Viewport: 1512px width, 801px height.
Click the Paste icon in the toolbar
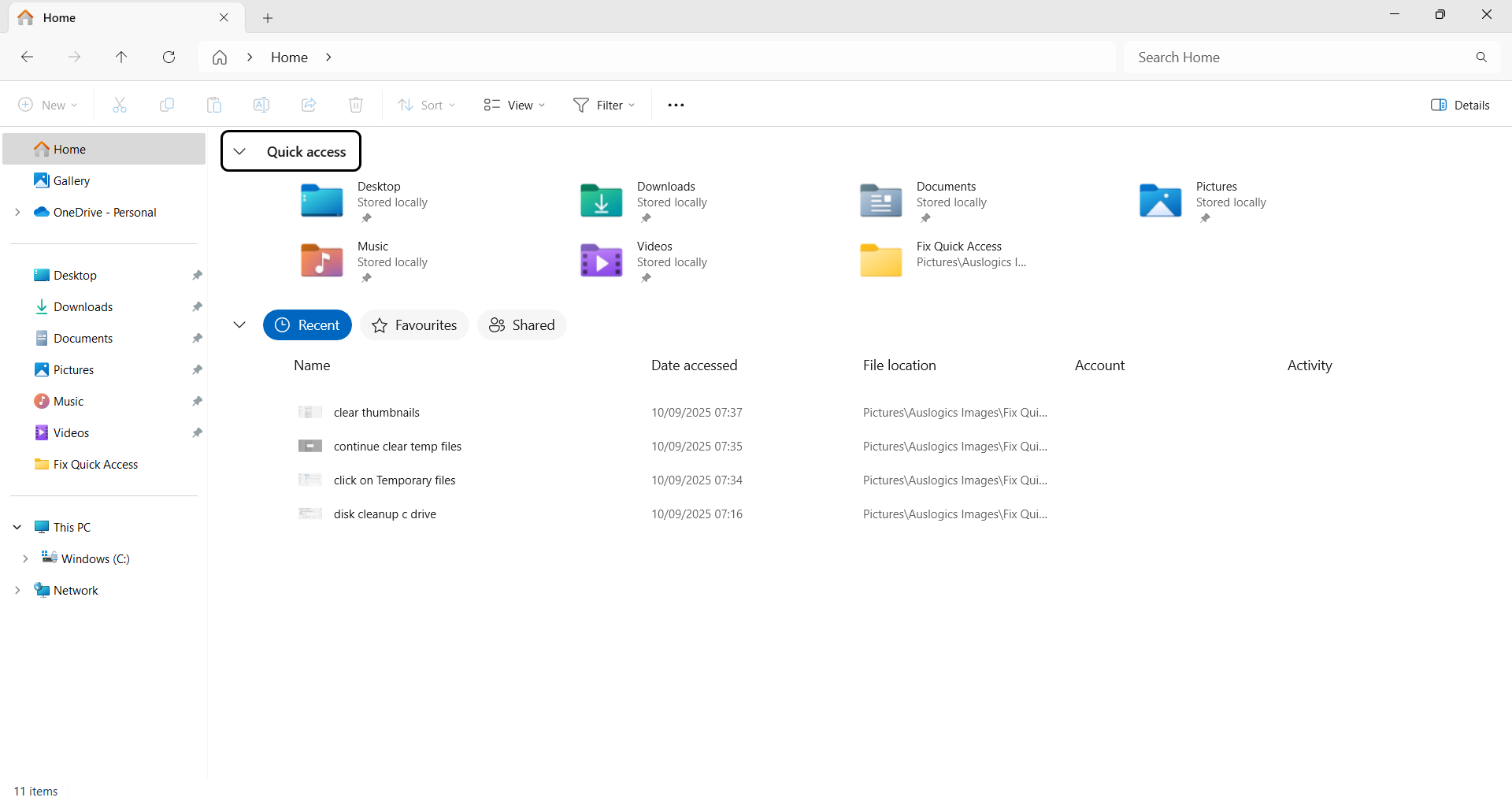pos(213,104)
